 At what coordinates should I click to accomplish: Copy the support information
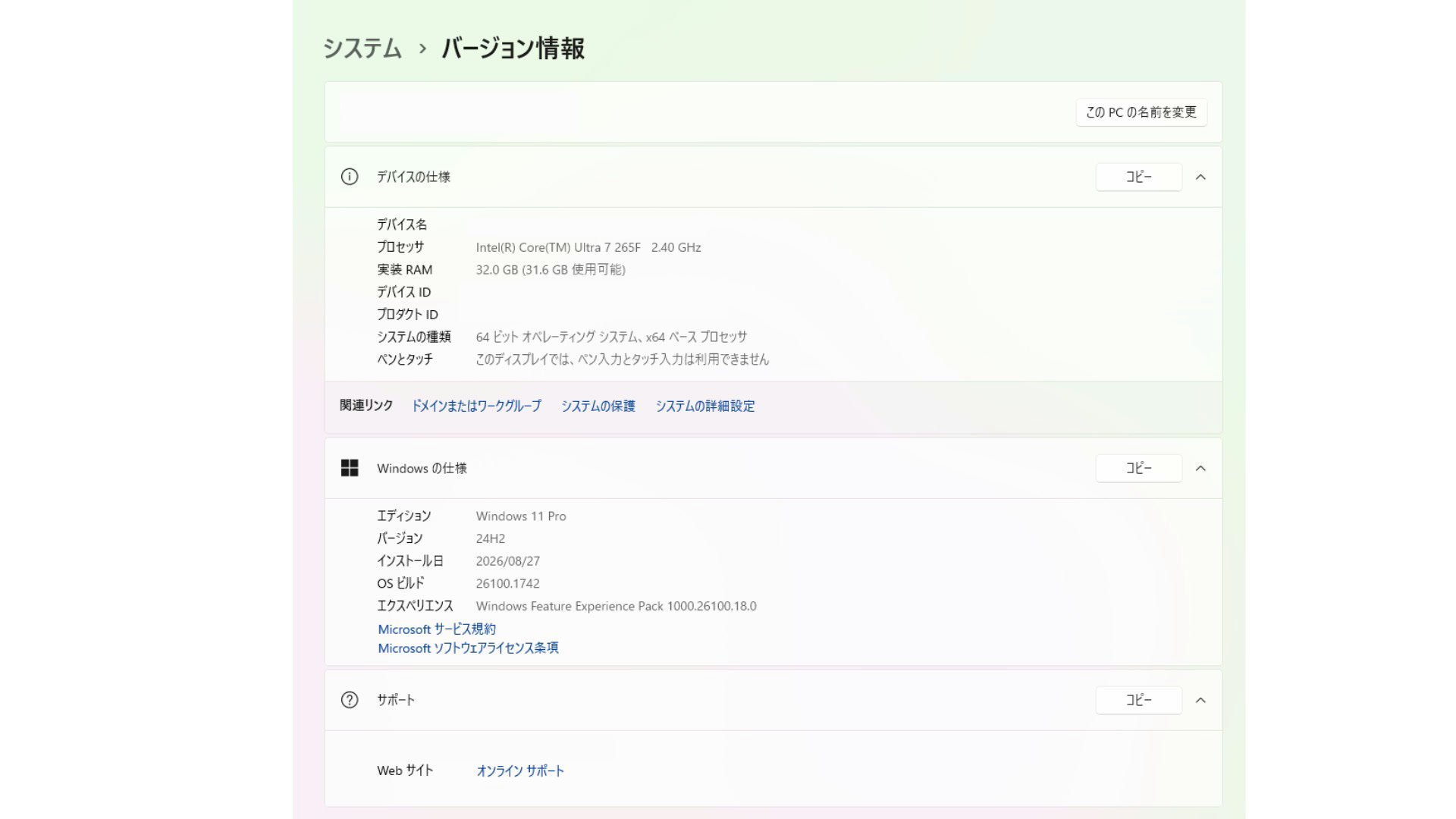[x=1138, y=700]
